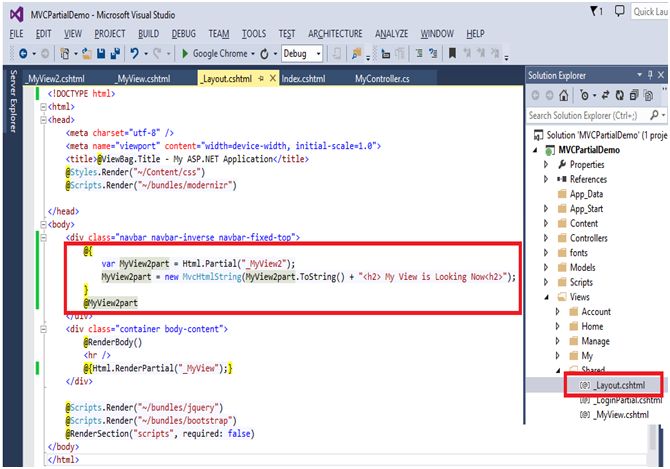Toggle pin on _Layout.cshtml tab
Screen dimensions: 670x469
point(262,78)
